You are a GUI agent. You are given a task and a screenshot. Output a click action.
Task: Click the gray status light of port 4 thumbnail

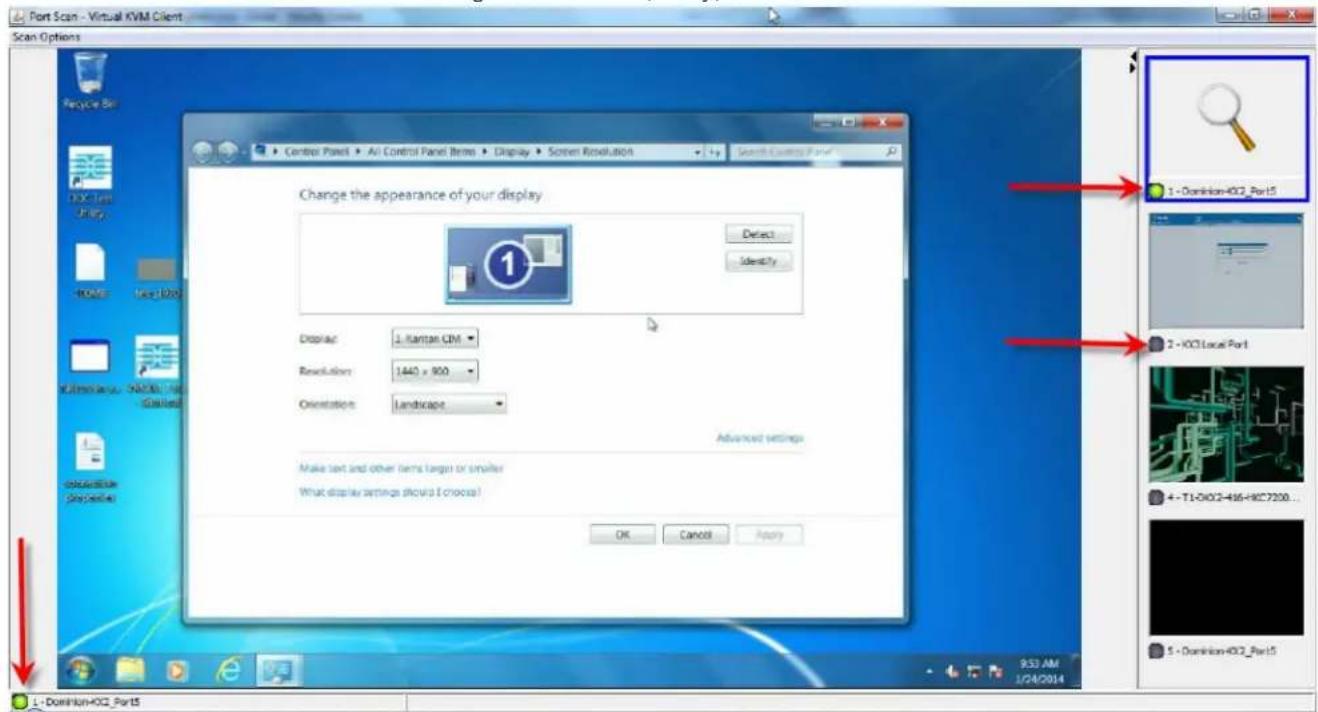[1157, 498]
